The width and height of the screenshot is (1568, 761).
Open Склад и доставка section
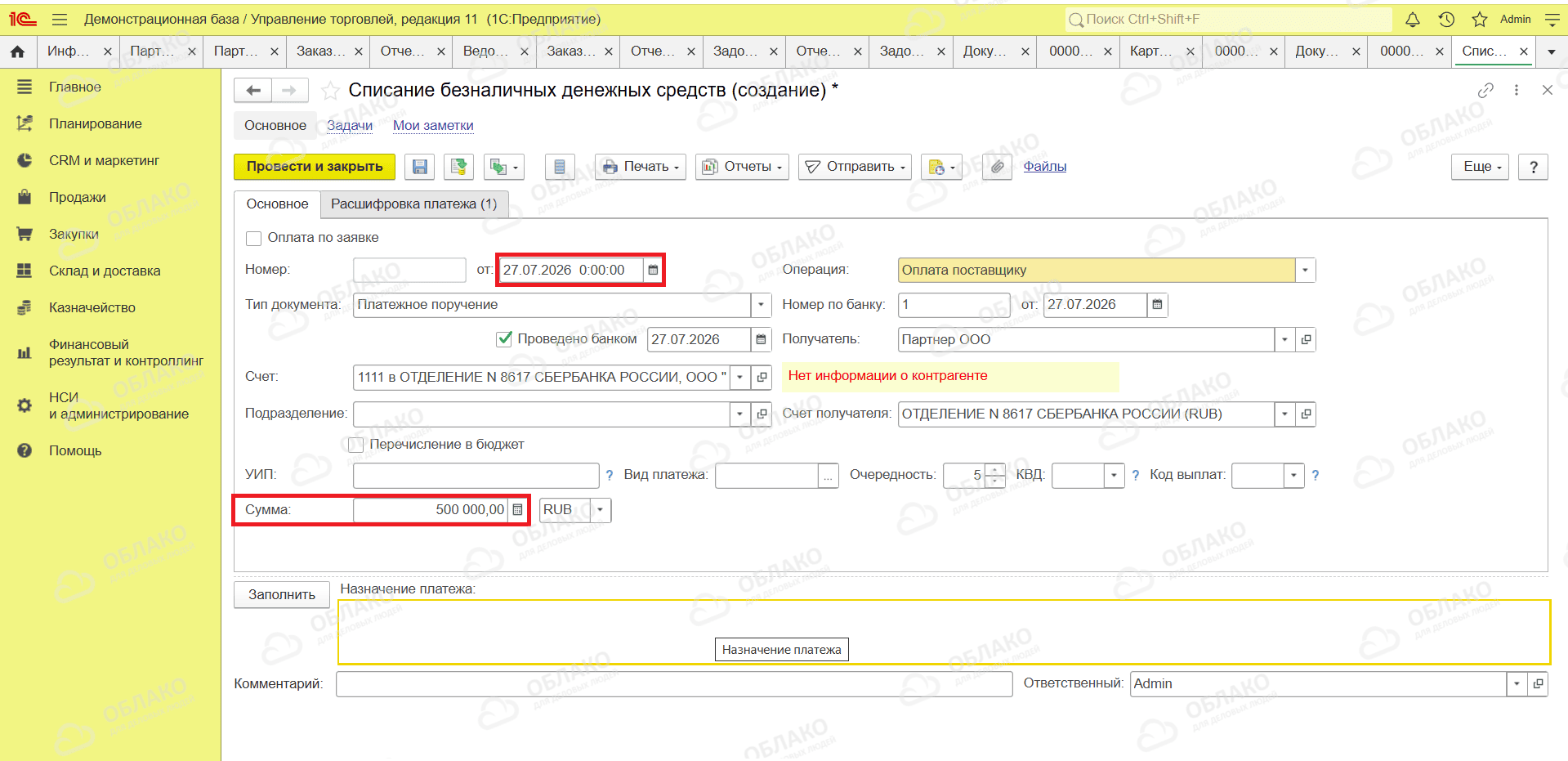(105, 271)
